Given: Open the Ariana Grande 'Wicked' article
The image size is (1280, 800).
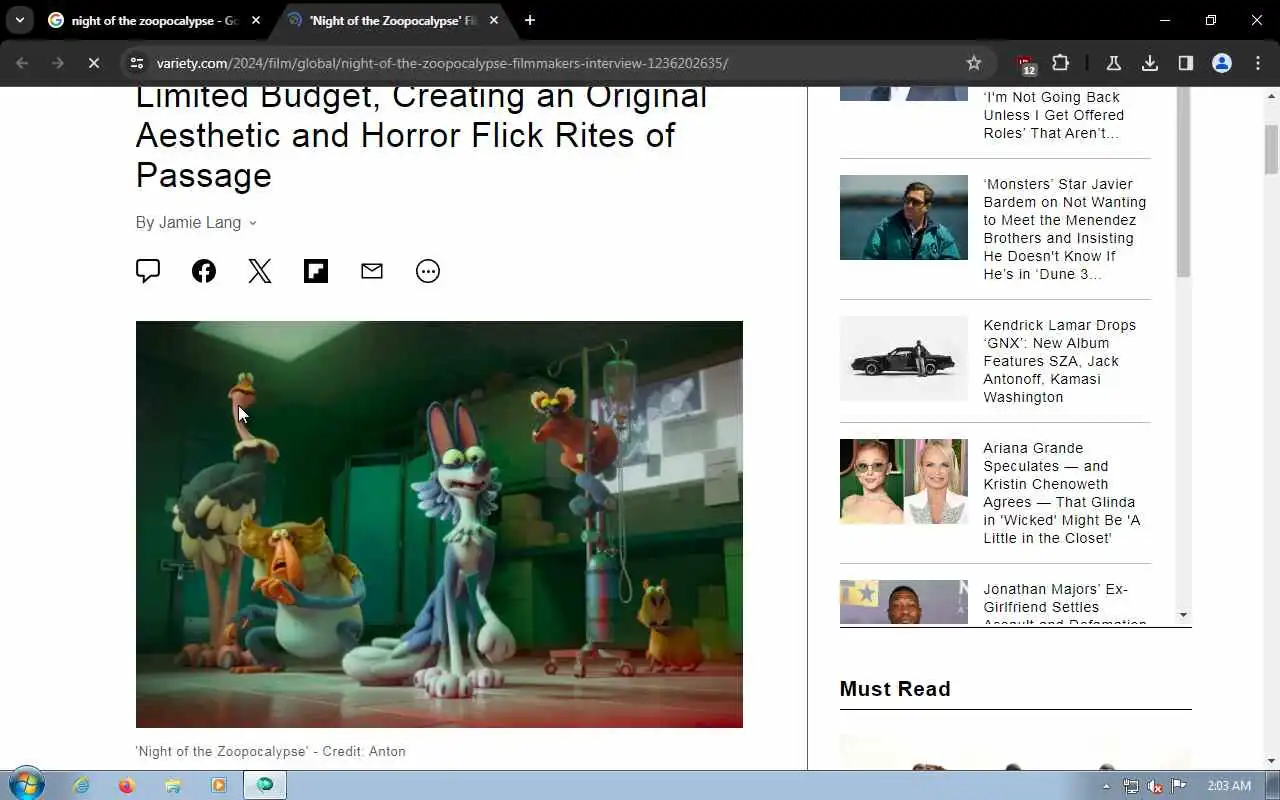Looking at the screenshot, I should click(1062, 493).
